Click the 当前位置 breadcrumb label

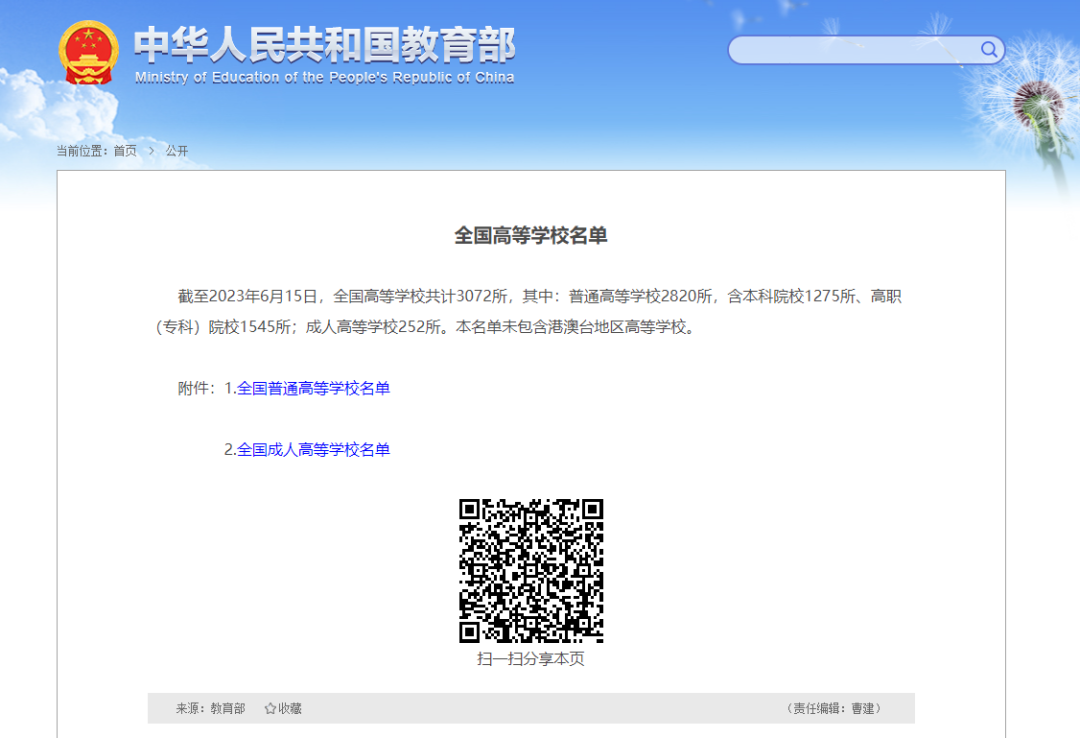coord(81,151)
